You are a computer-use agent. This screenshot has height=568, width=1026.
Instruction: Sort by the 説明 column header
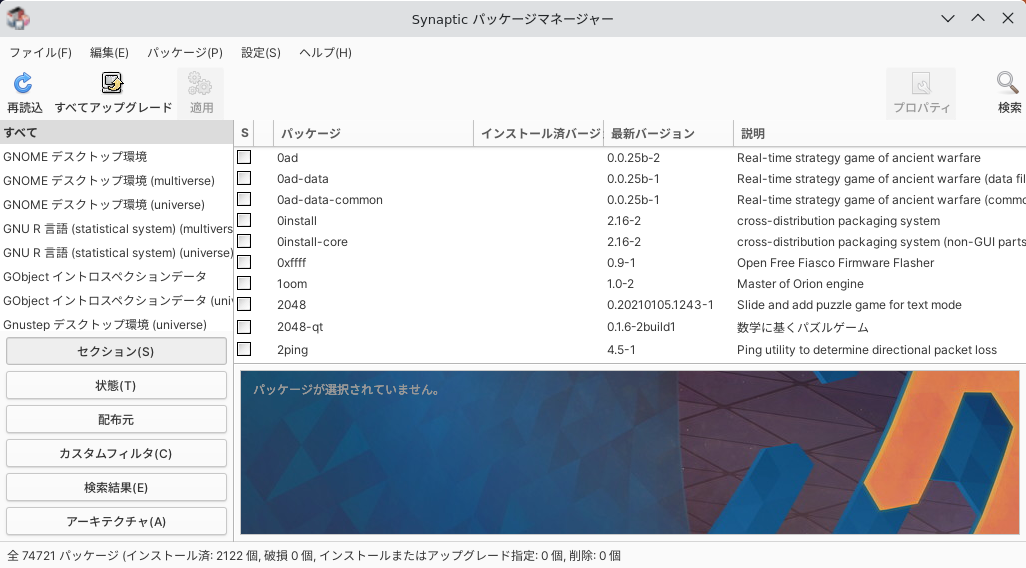879,133
